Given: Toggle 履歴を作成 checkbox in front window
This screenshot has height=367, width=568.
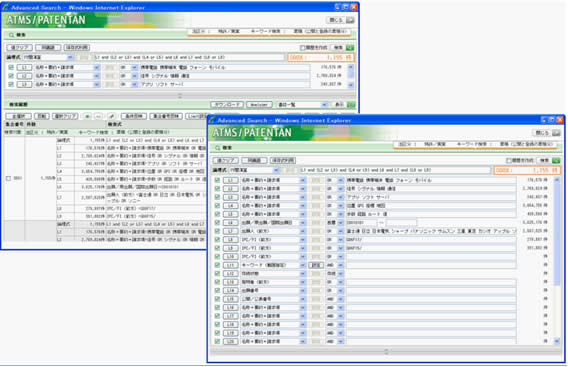Looking at the screenshot, I should pos(509,160).
